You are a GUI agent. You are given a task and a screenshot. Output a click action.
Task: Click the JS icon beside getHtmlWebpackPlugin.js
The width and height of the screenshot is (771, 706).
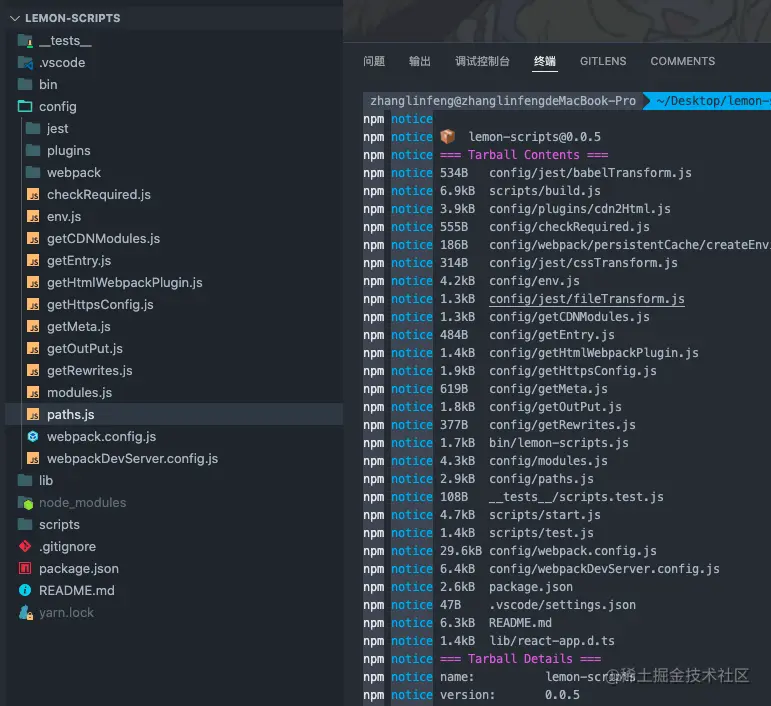(33, 283)
